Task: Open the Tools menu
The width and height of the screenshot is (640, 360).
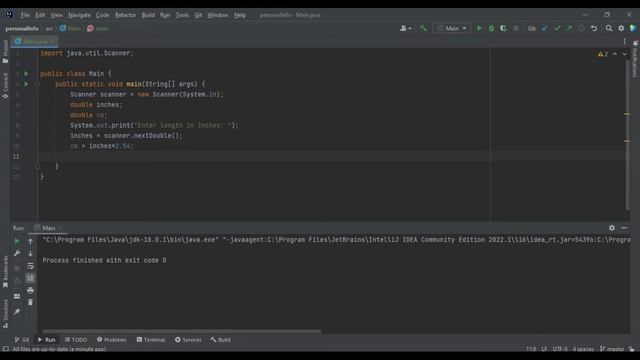Action: 182,15
